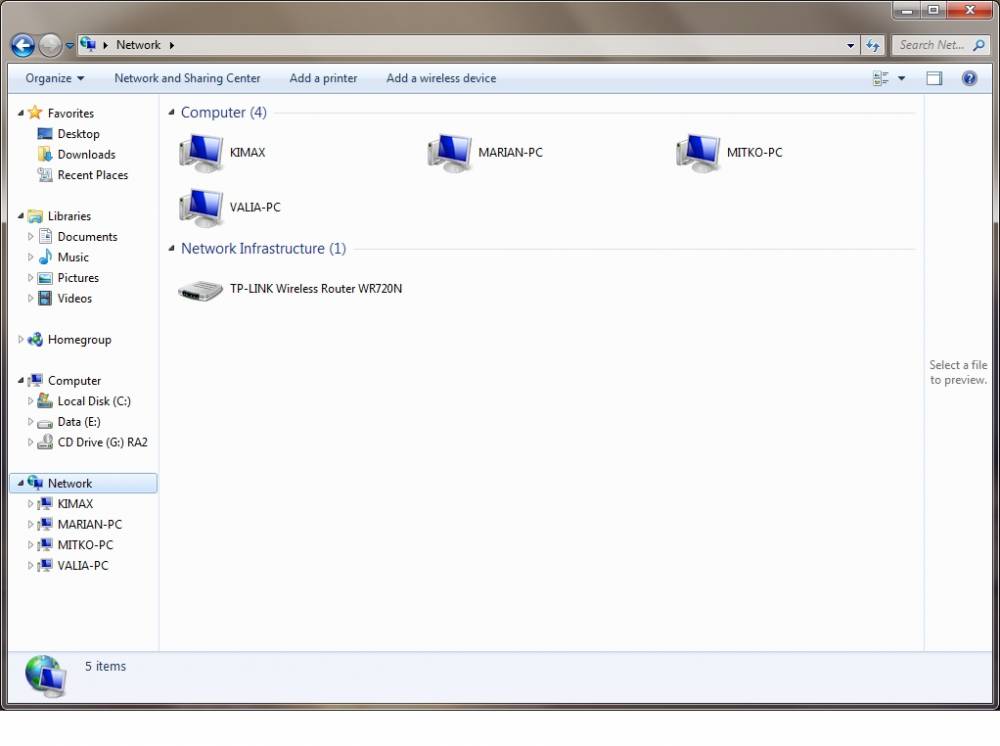Select VALIA-PC in the sidebar tree

pos(82,566)
